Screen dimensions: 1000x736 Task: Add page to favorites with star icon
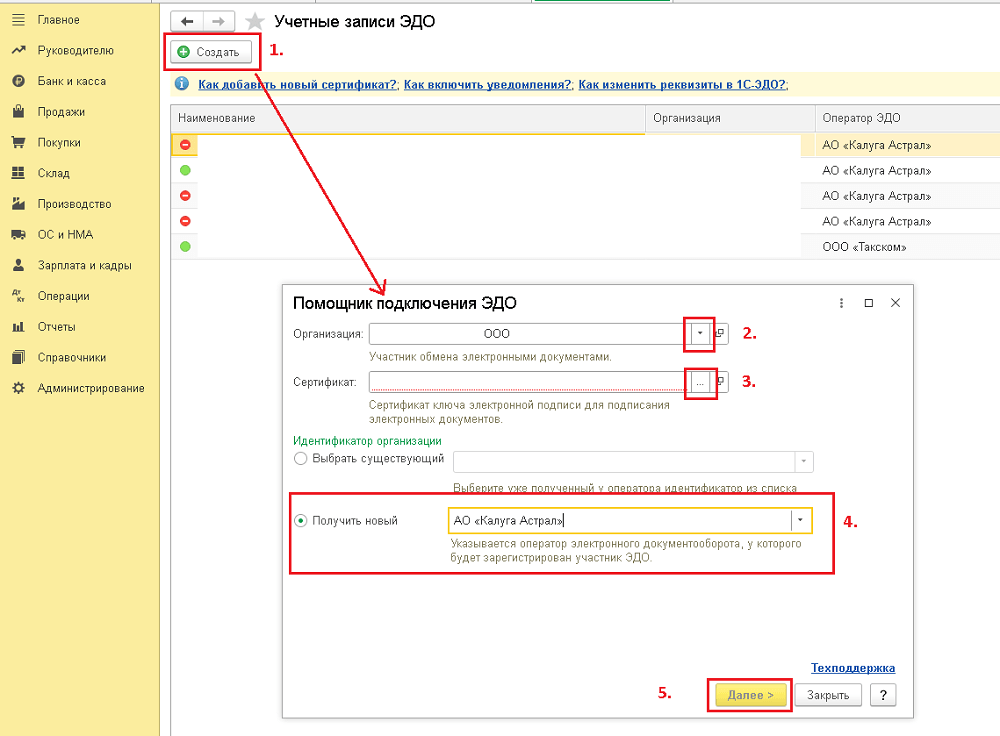click(256, 21)
